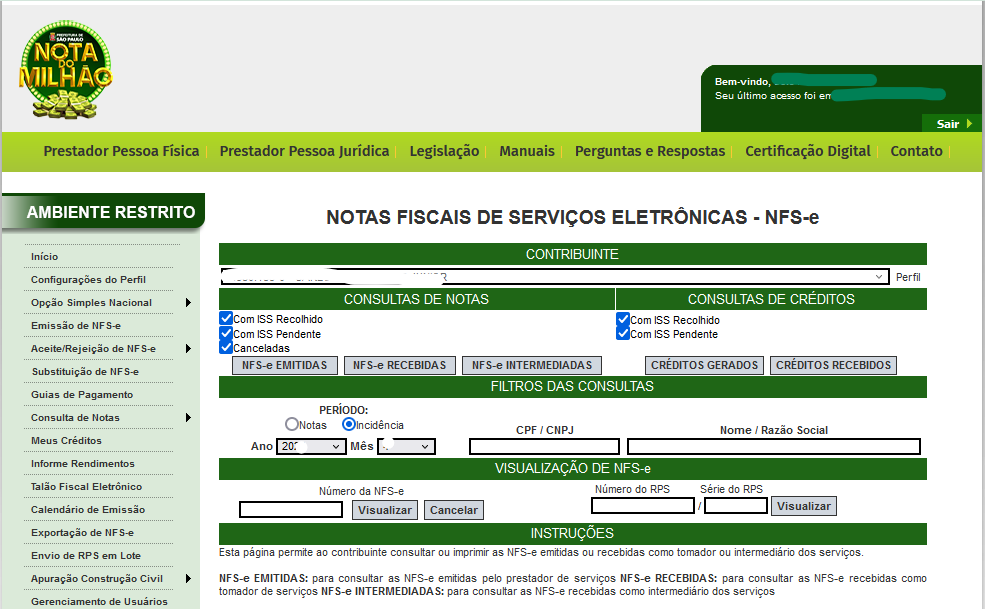Select the Notas period radio button
Image resolution: width=985 pixels, height=609 pixels.
(x=292, y=425)
